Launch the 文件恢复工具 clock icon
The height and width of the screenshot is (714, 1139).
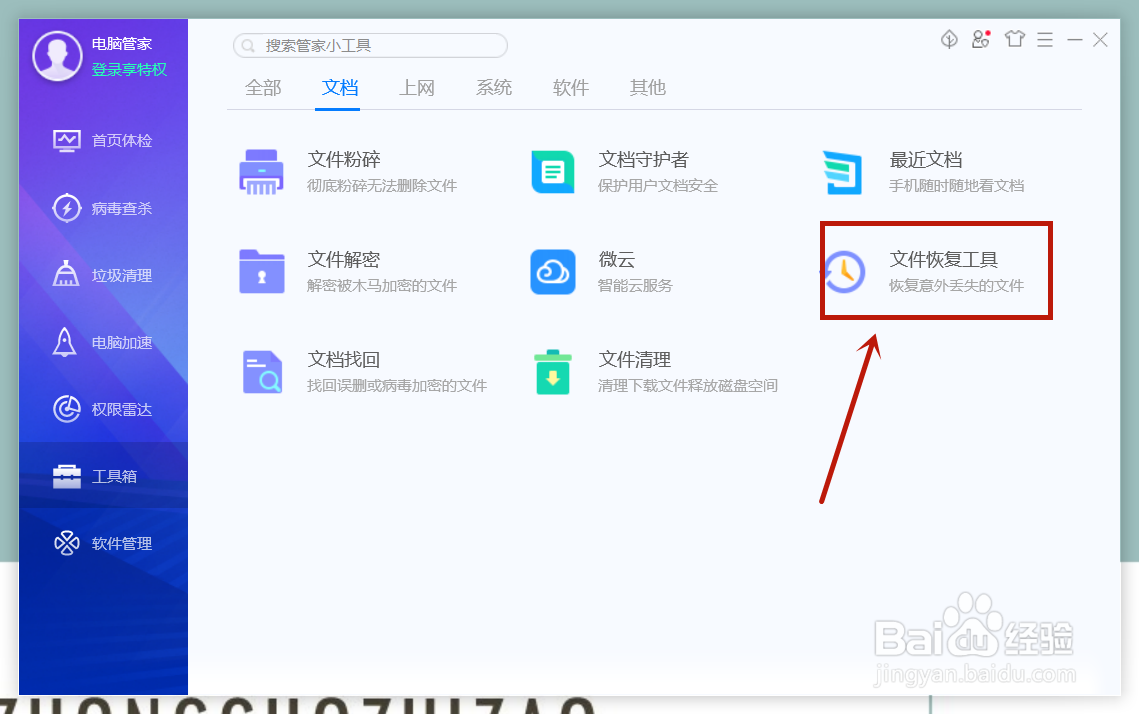tap(843, 272)
